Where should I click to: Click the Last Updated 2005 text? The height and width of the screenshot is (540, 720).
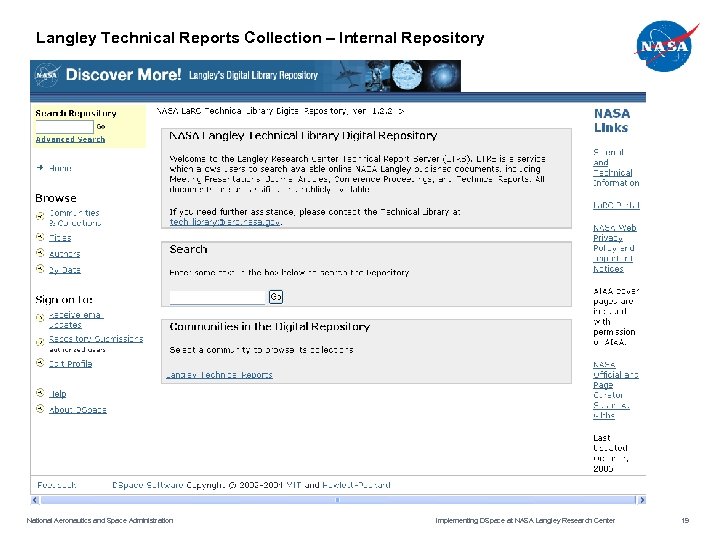(x=610, y=453)
